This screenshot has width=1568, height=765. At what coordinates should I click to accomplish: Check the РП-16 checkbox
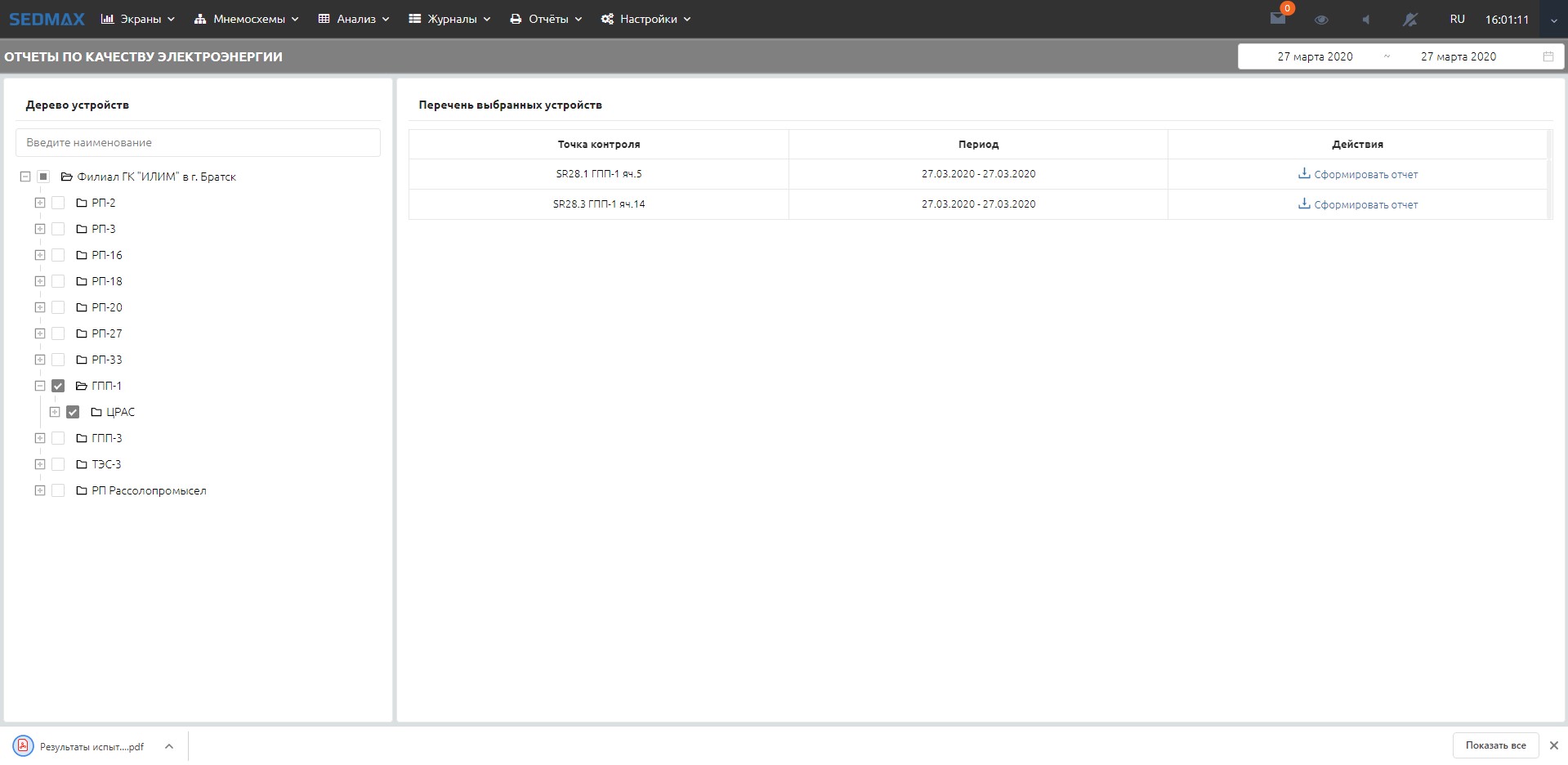click(x=58, y=255)
